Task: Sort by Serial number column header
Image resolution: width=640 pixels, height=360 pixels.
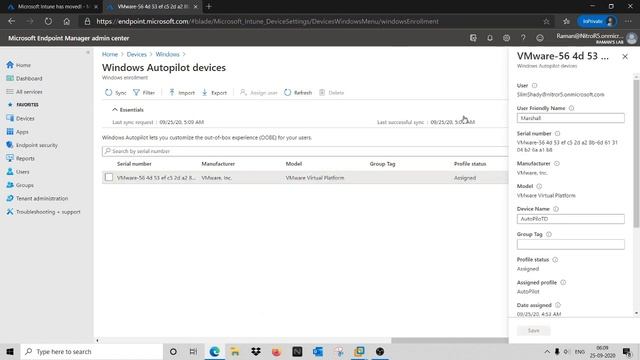Action: [134, 164]
